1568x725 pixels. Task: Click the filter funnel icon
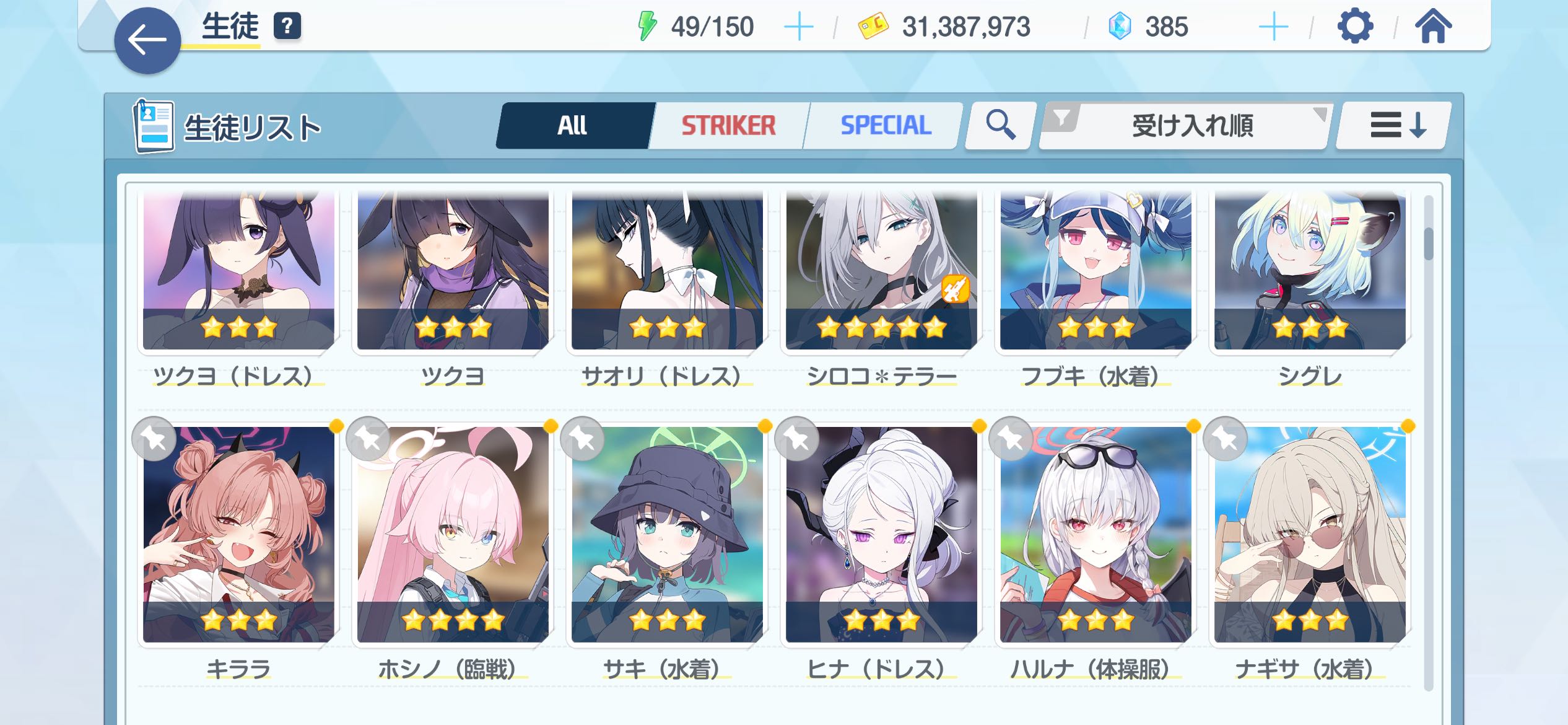pyautogui.click(x=1061, y=117)
